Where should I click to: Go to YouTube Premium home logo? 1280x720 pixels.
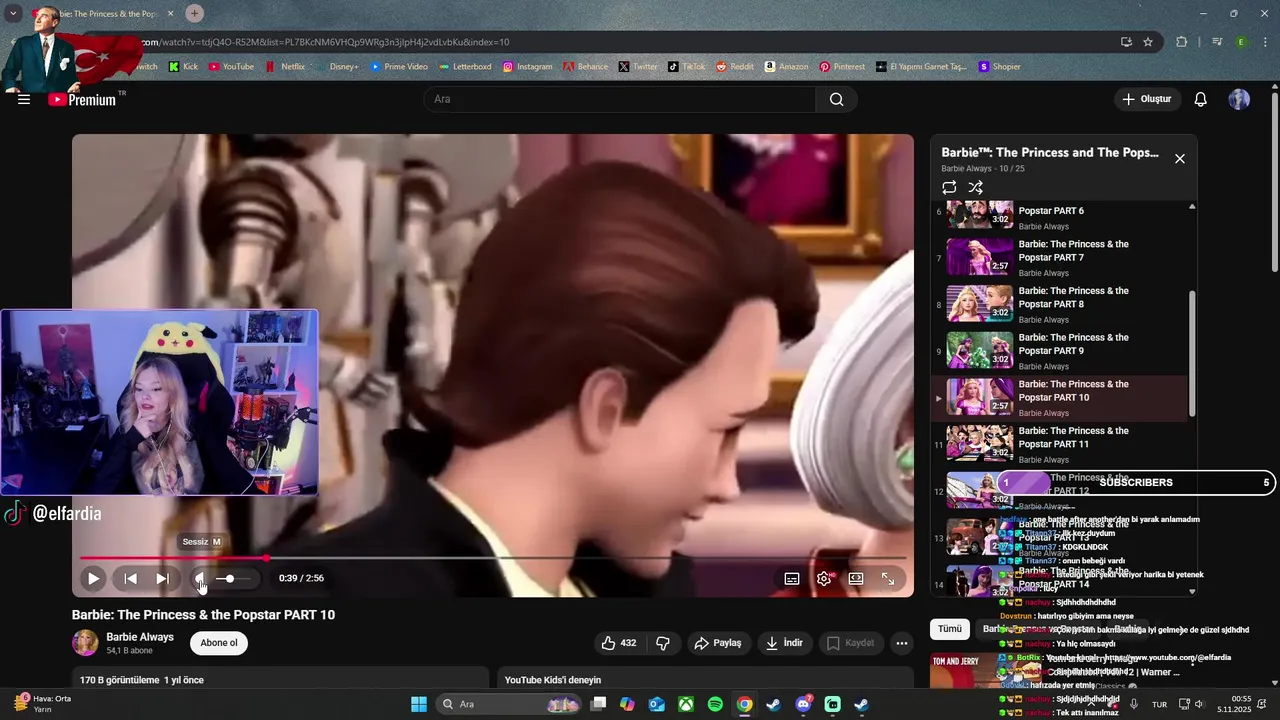point(82,99)
